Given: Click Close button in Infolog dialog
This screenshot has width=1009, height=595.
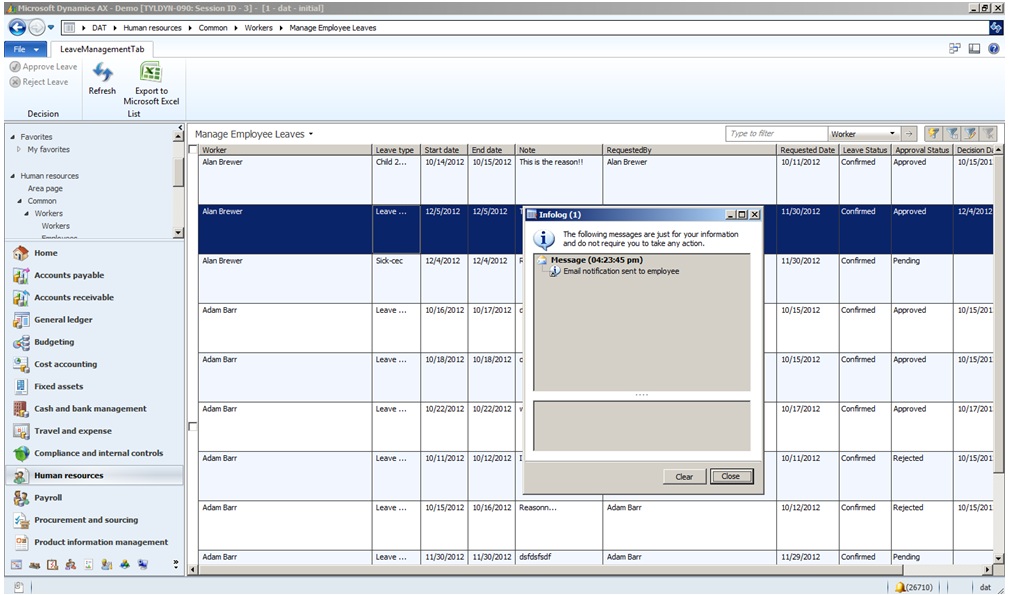Looking at the screenshot, I should [x=731, y=477].
